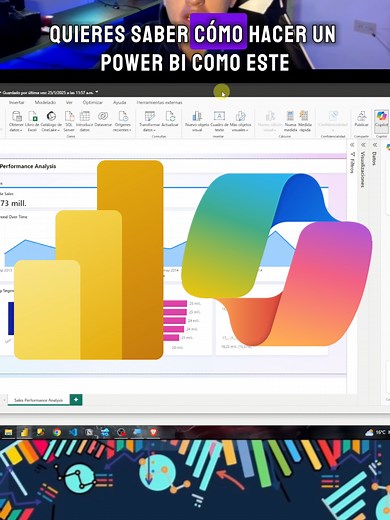This screenshot has height=520, width=390.
Task: Launch Google Chrome from the taskbar
Action: (57, 432)
